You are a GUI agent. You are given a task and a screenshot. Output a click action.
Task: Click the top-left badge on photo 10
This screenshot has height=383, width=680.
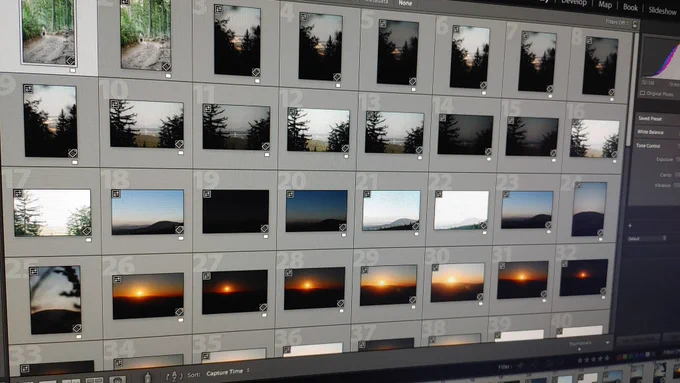[114, 104]
